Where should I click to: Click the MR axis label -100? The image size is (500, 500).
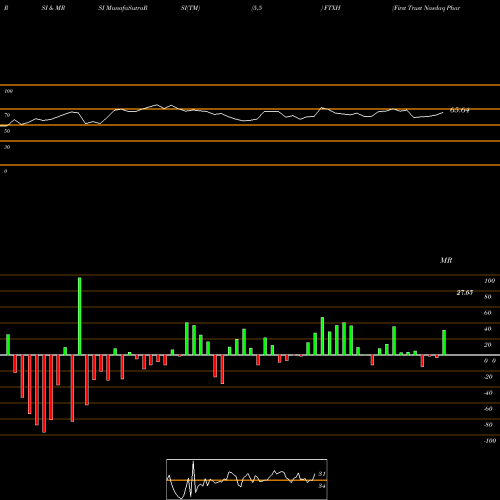pos(490,441)
